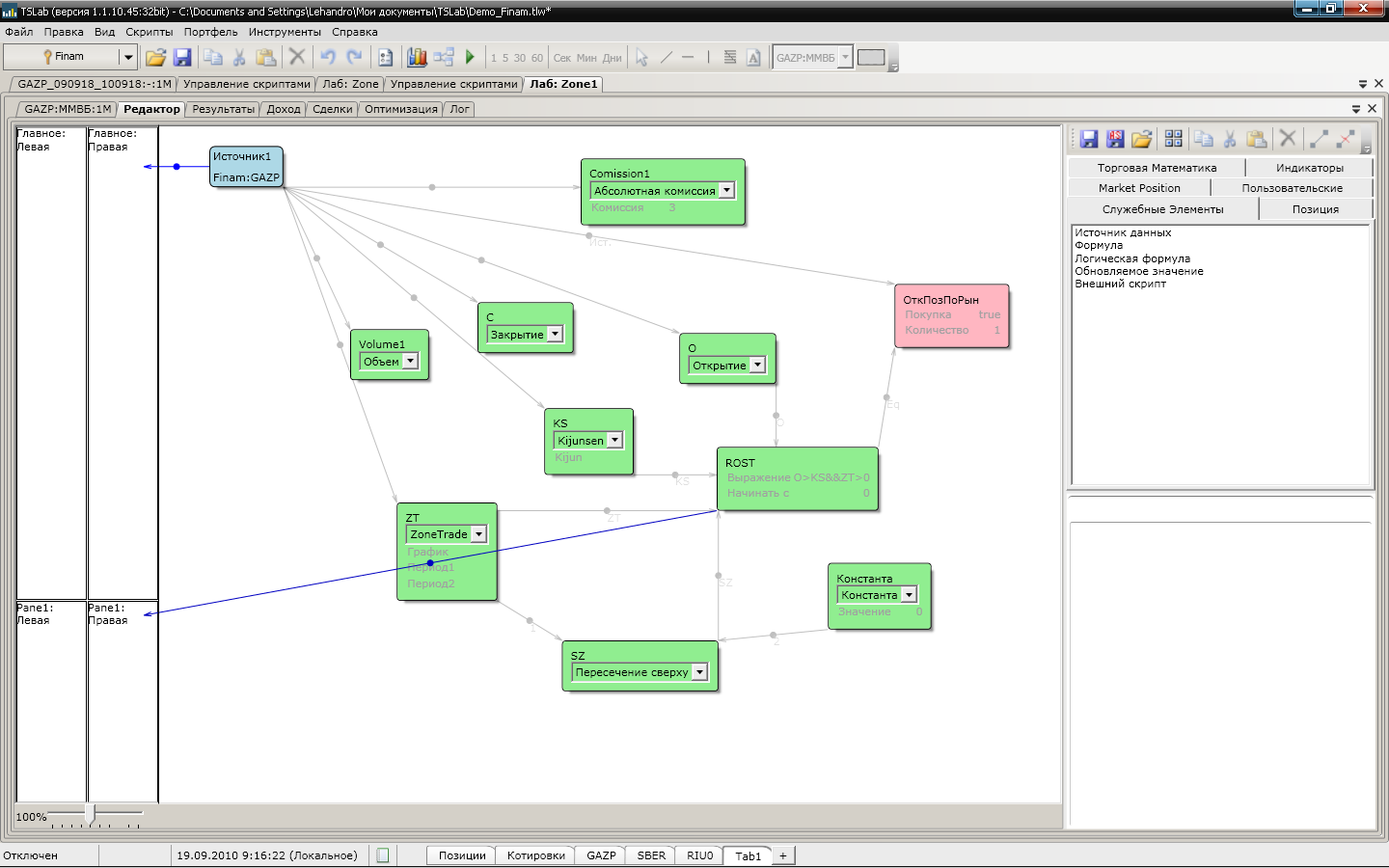
Task: Click the green Run script play icon
Action: (470, 57)
